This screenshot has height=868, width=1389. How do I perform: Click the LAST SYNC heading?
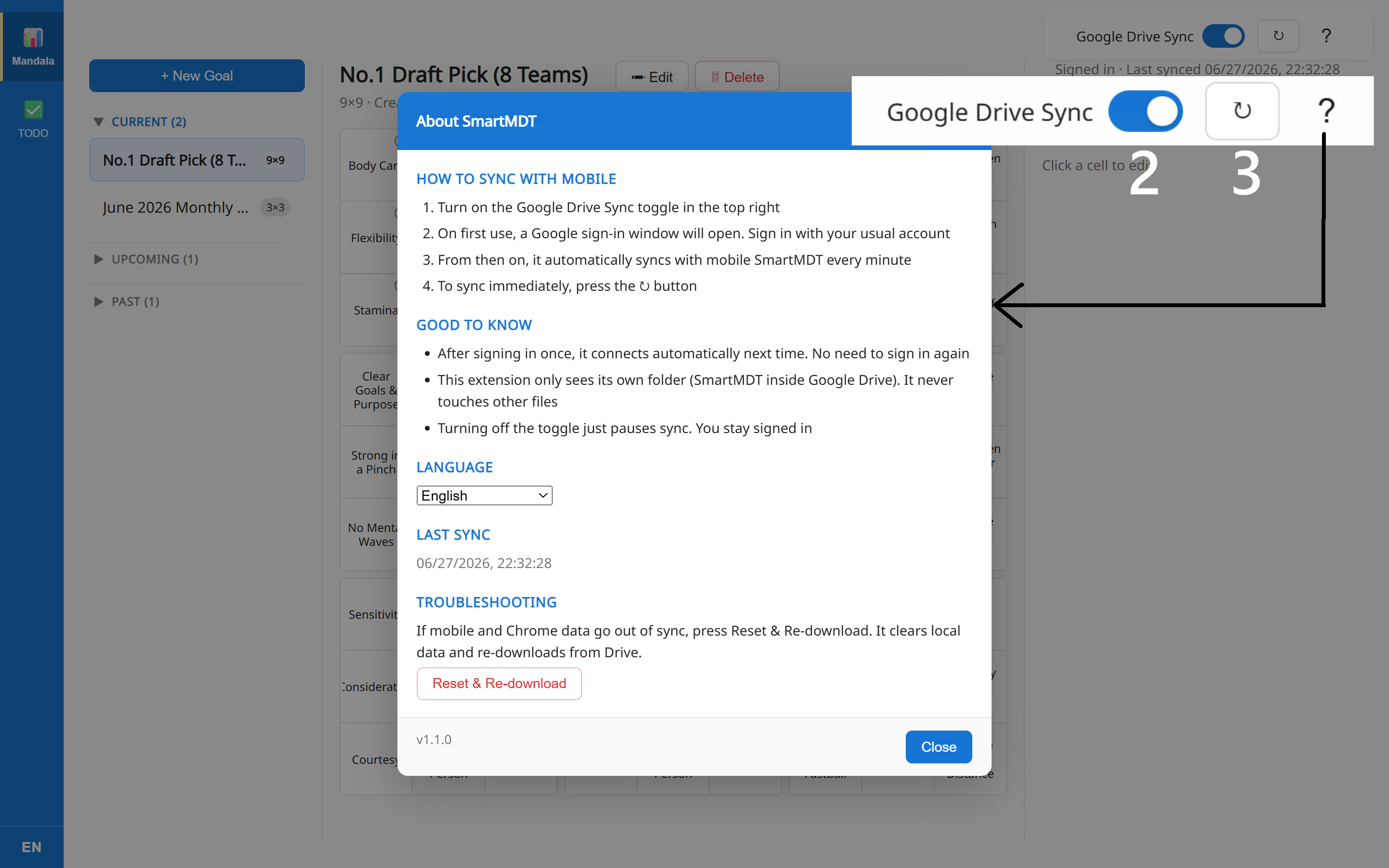point(453,534)
